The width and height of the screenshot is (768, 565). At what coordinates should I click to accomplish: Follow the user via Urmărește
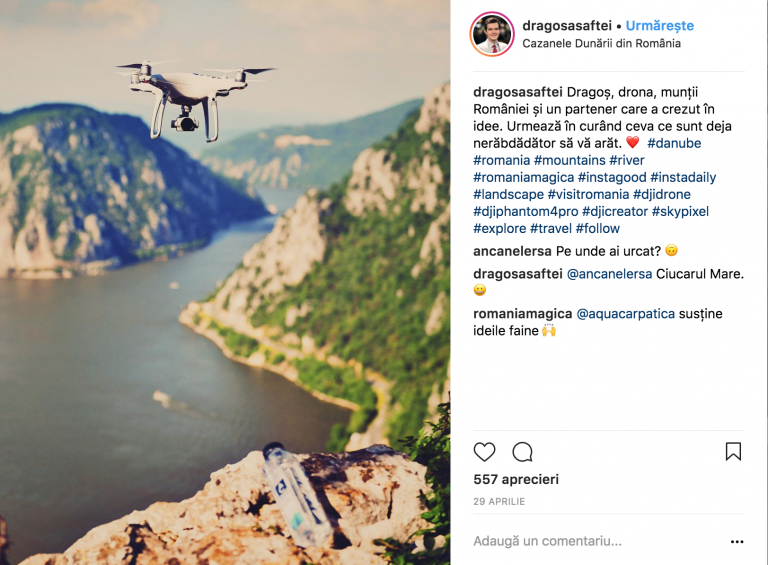tap(660, 25)
